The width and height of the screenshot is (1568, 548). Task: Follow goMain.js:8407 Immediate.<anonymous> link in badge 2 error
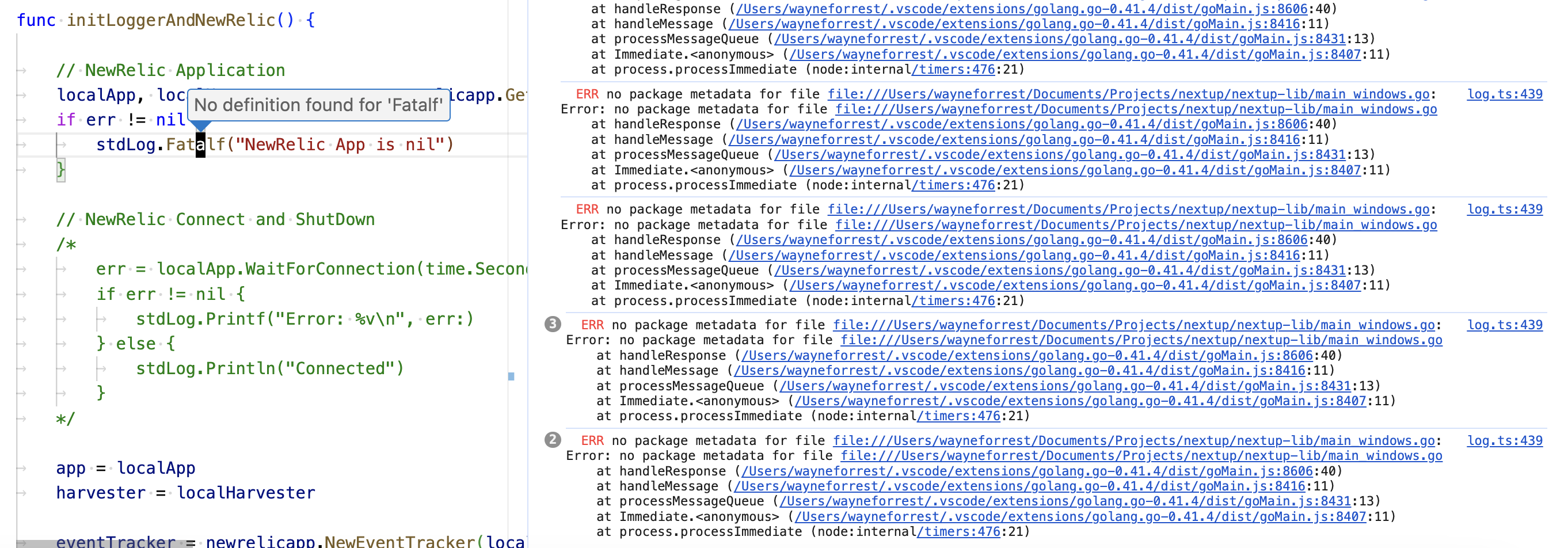tap(1080, 516)
